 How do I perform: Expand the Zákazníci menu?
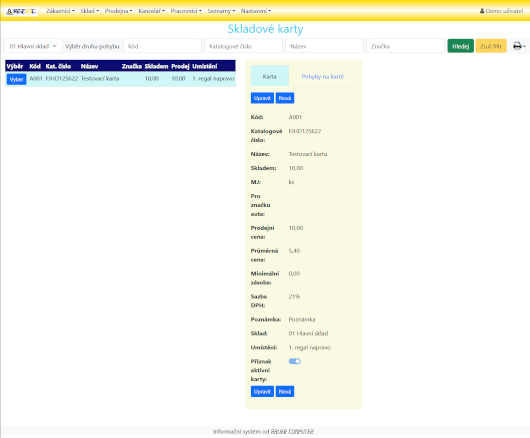pyautogui.click(x=61, y=11)
